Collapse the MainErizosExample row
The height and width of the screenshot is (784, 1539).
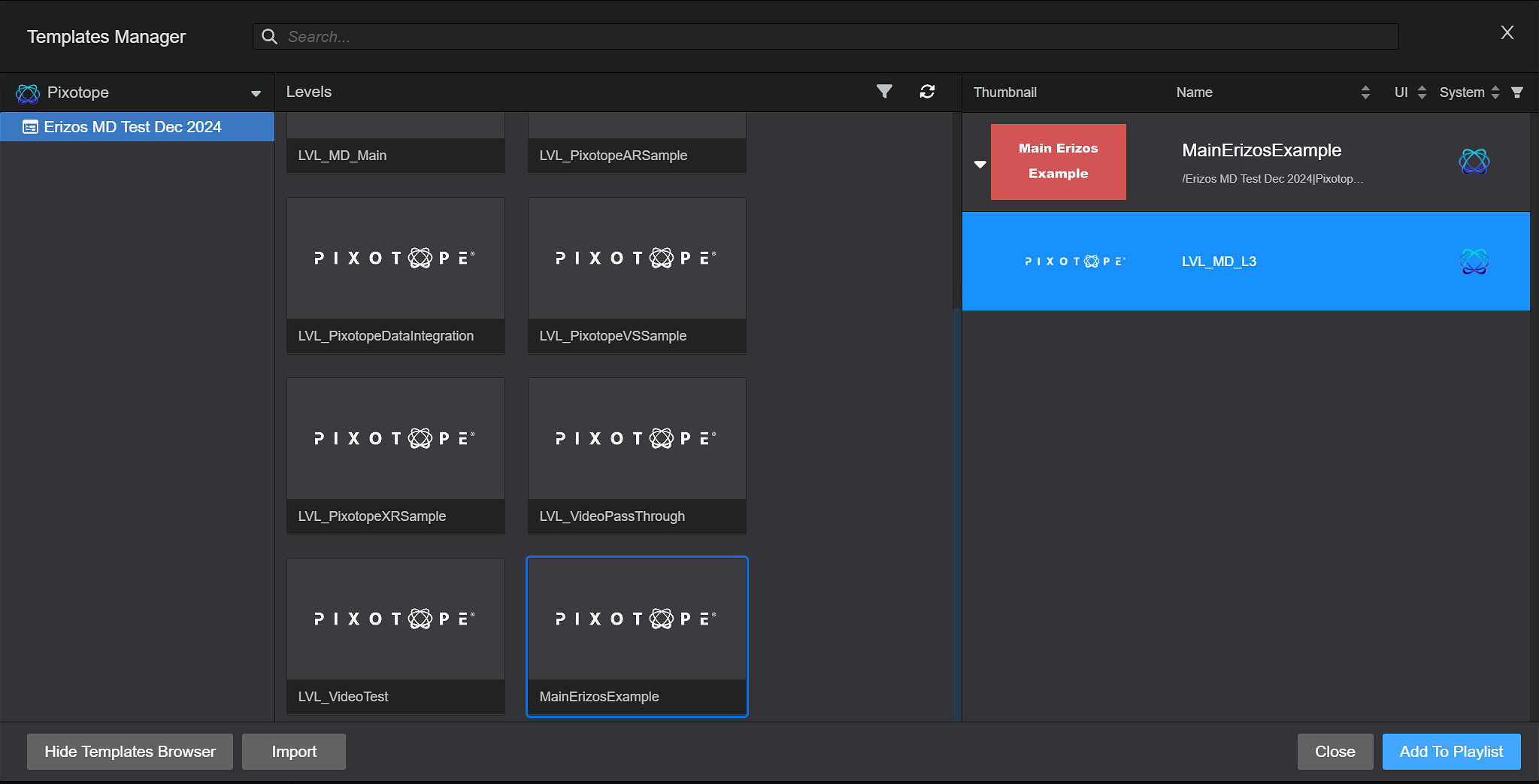980,164
